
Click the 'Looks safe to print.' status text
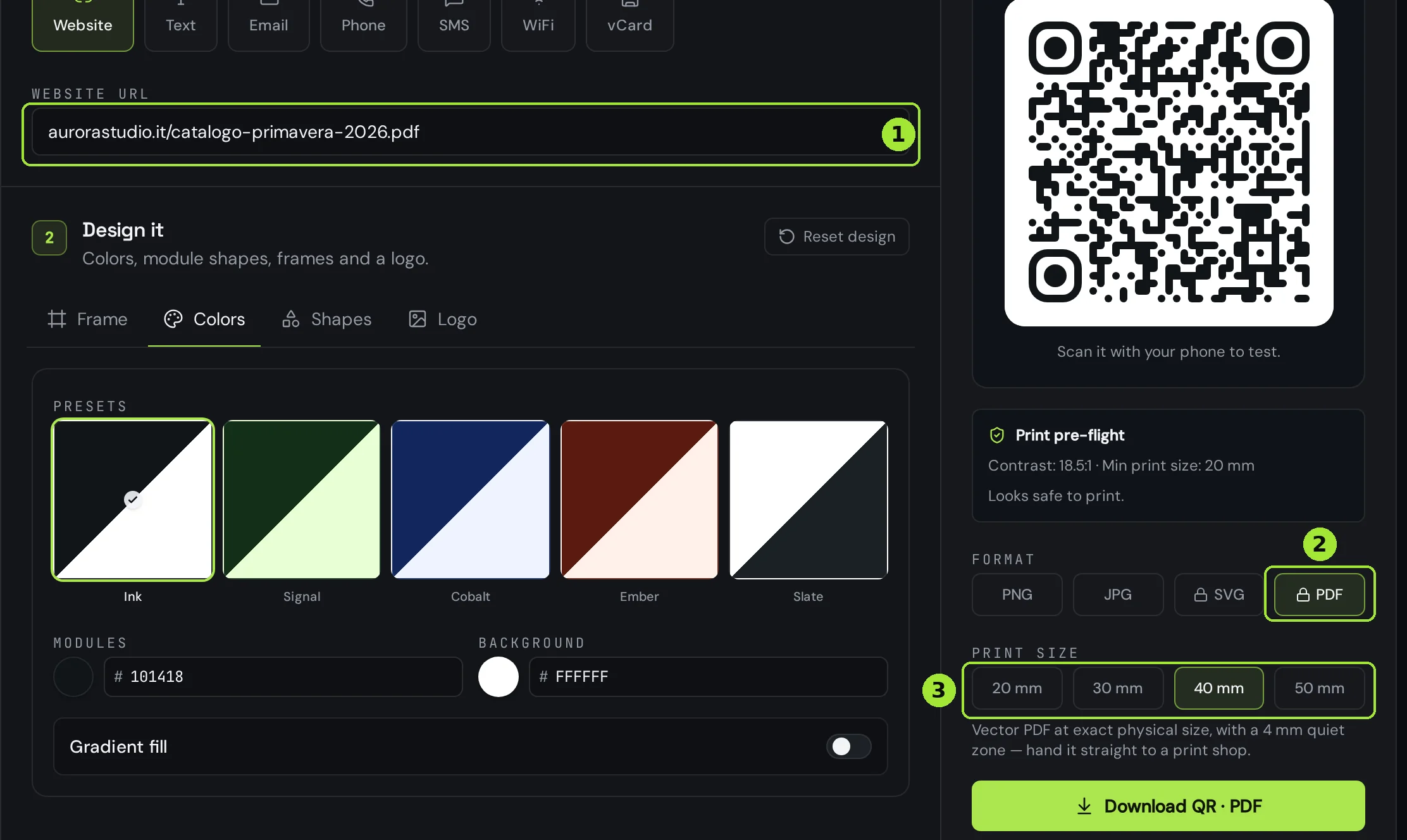point(1056,496)
